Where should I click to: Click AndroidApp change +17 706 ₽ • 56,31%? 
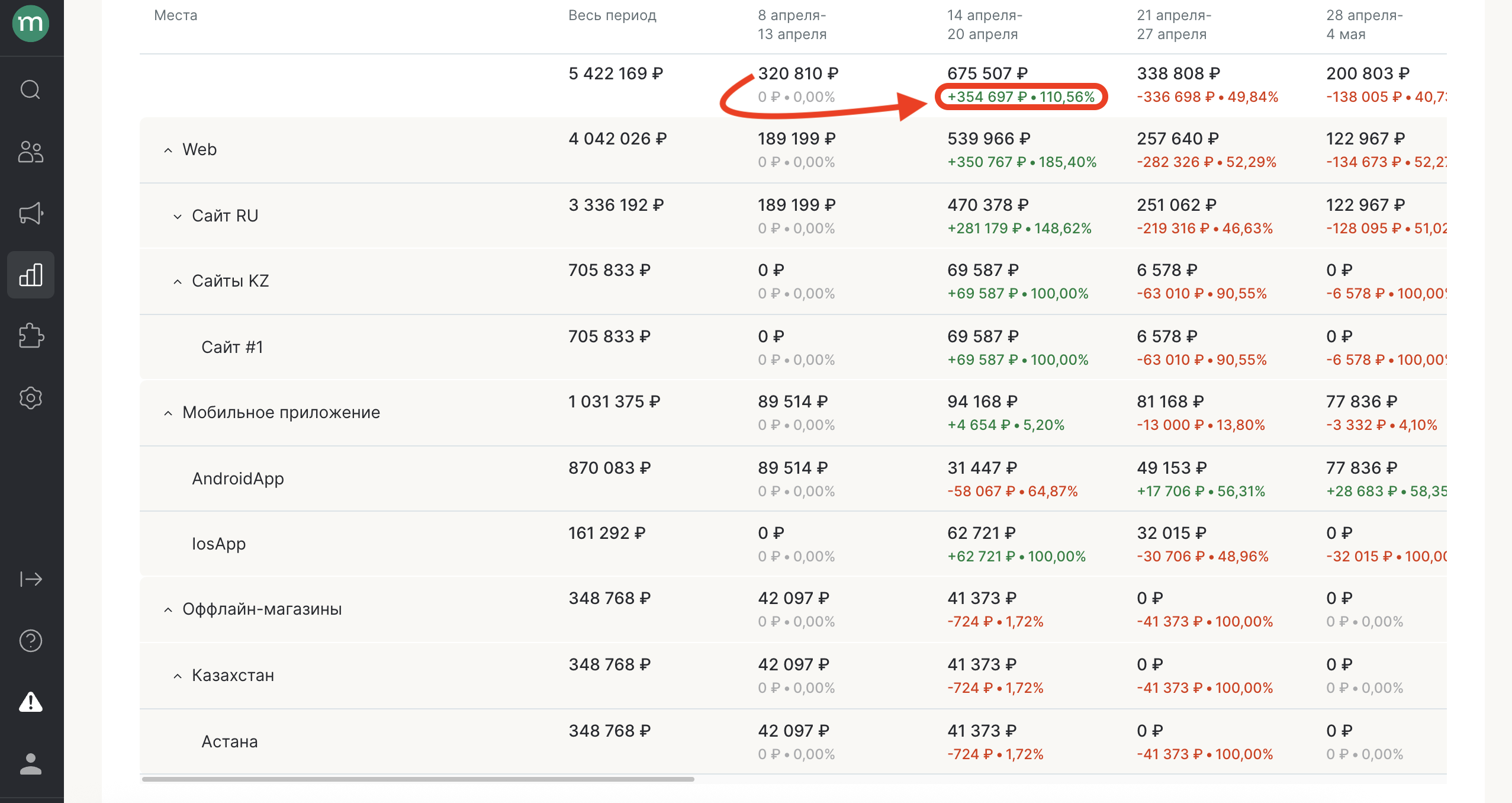[x=1201, y=492]
